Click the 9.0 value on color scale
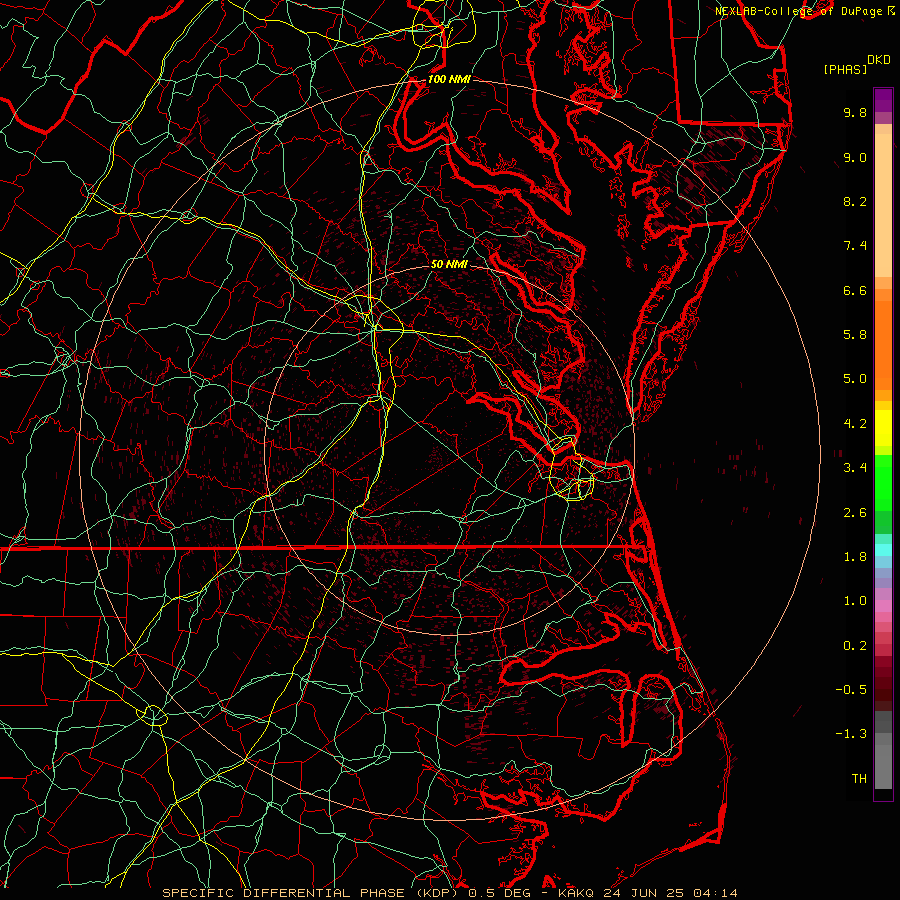Viewport: 900px width, 900px height. point(855,157)
